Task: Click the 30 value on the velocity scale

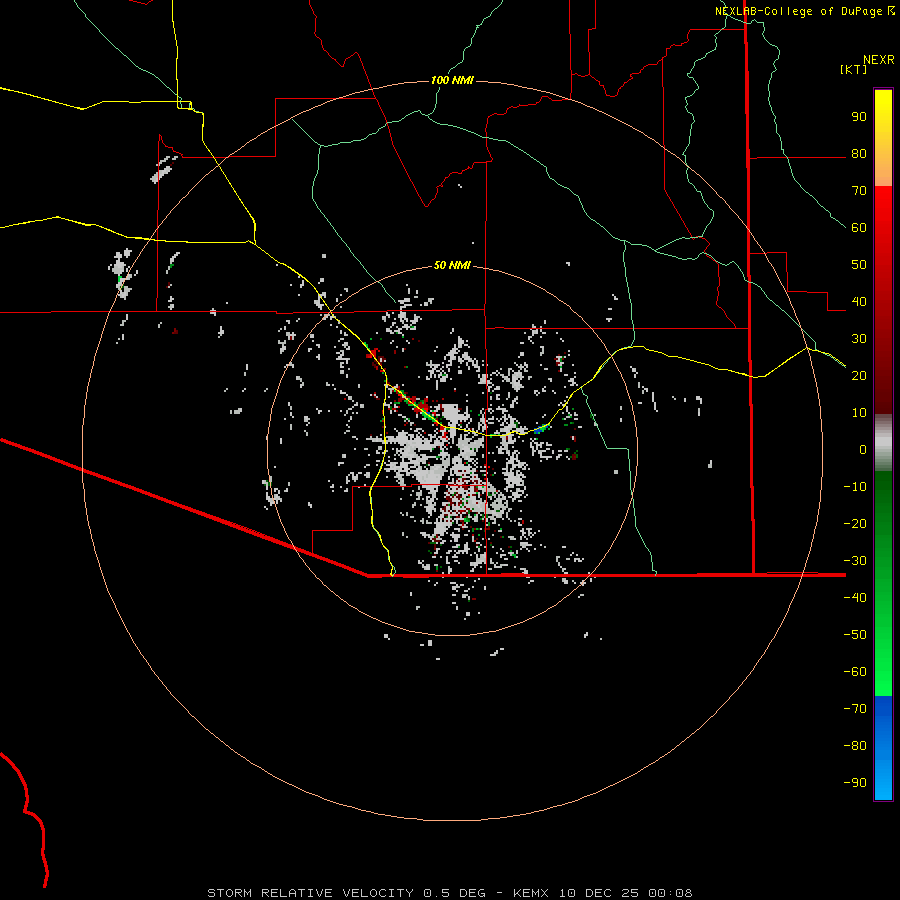Action: point(859,339)
